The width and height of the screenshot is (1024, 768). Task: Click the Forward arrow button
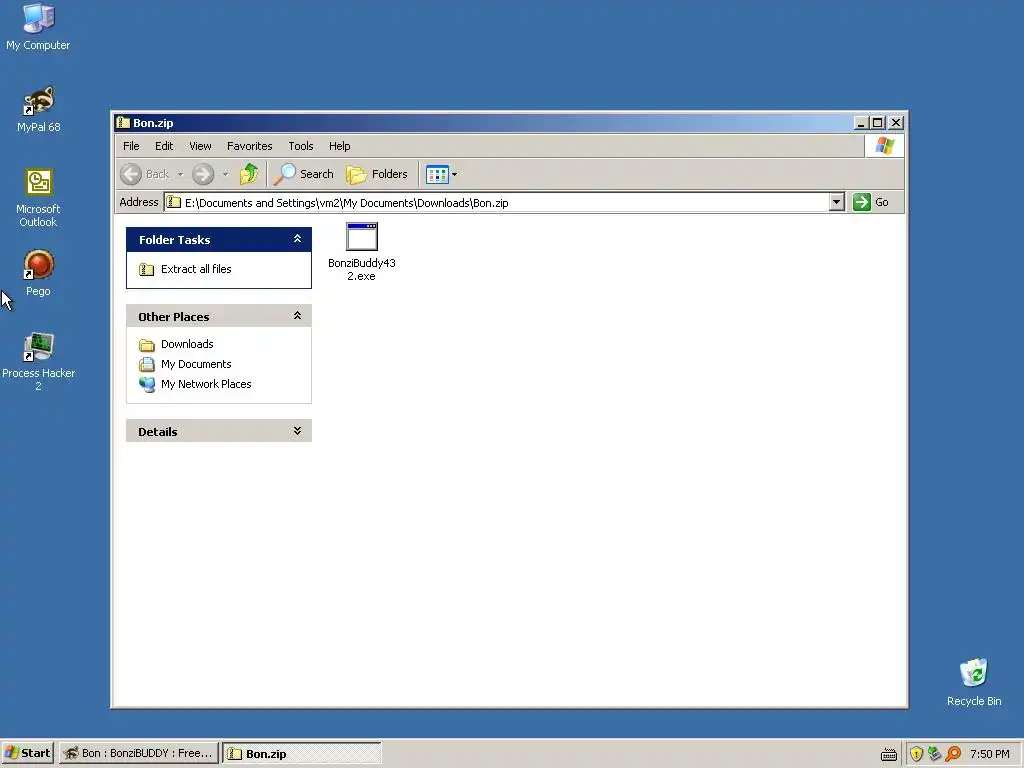[x=203, y=174]
